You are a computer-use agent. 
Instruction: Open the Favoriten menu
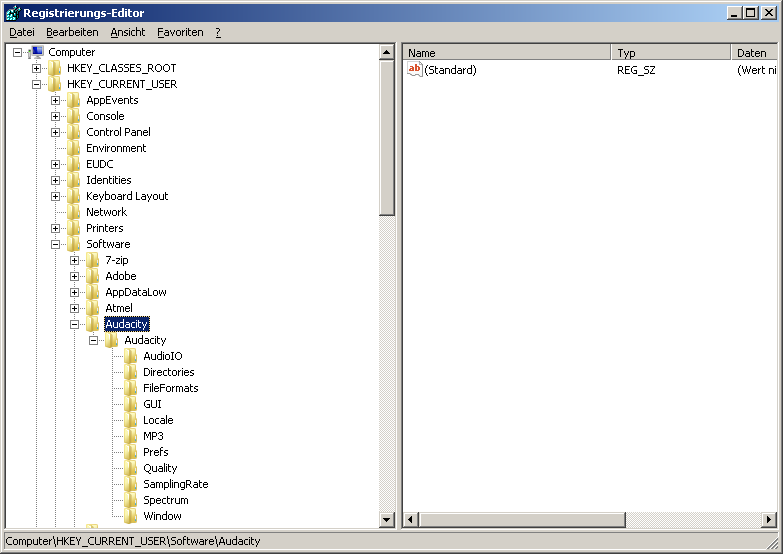[x=180, y=32]
